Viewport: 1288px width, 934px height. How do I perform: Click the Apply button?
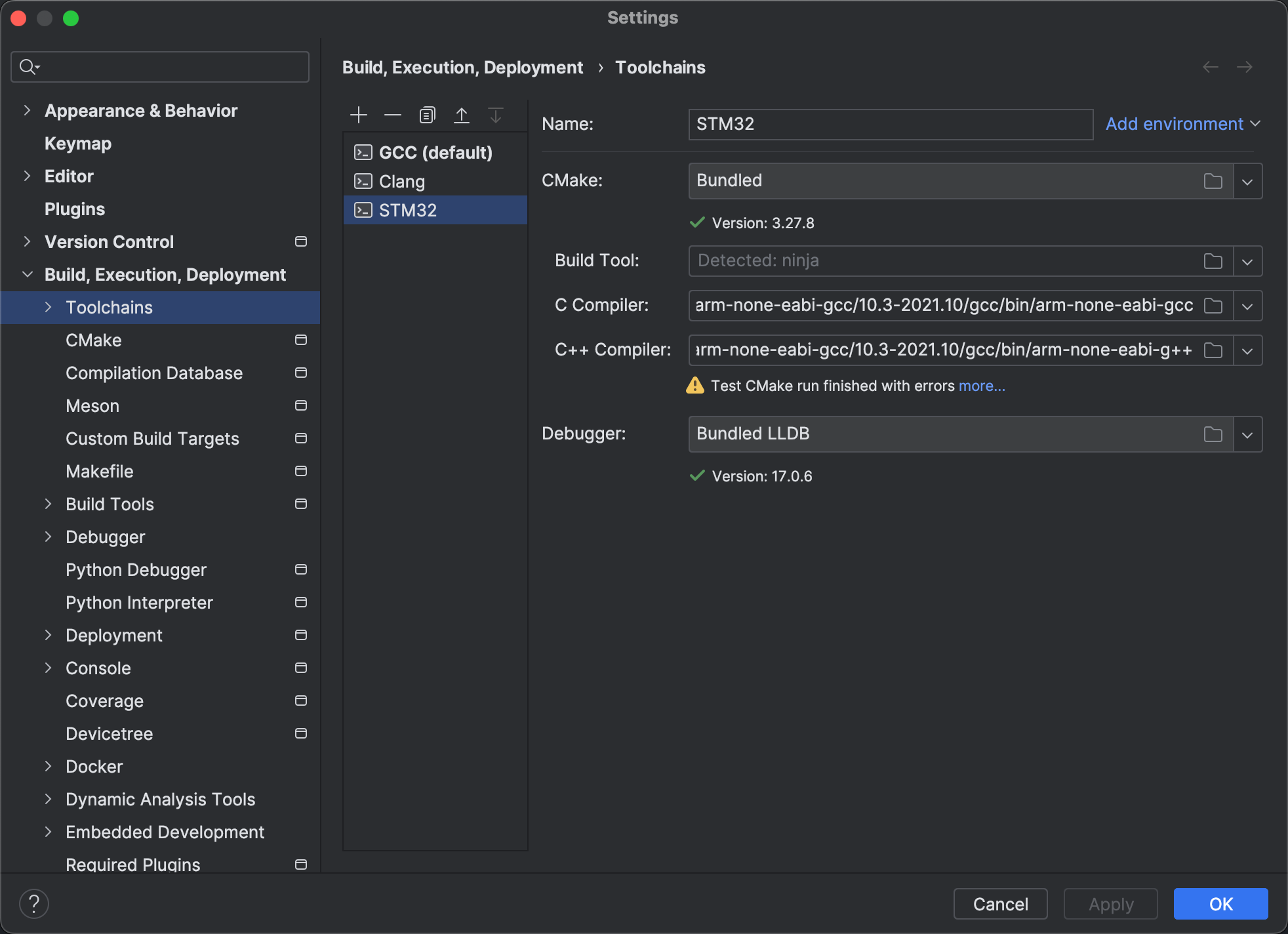pos(1111,904)
